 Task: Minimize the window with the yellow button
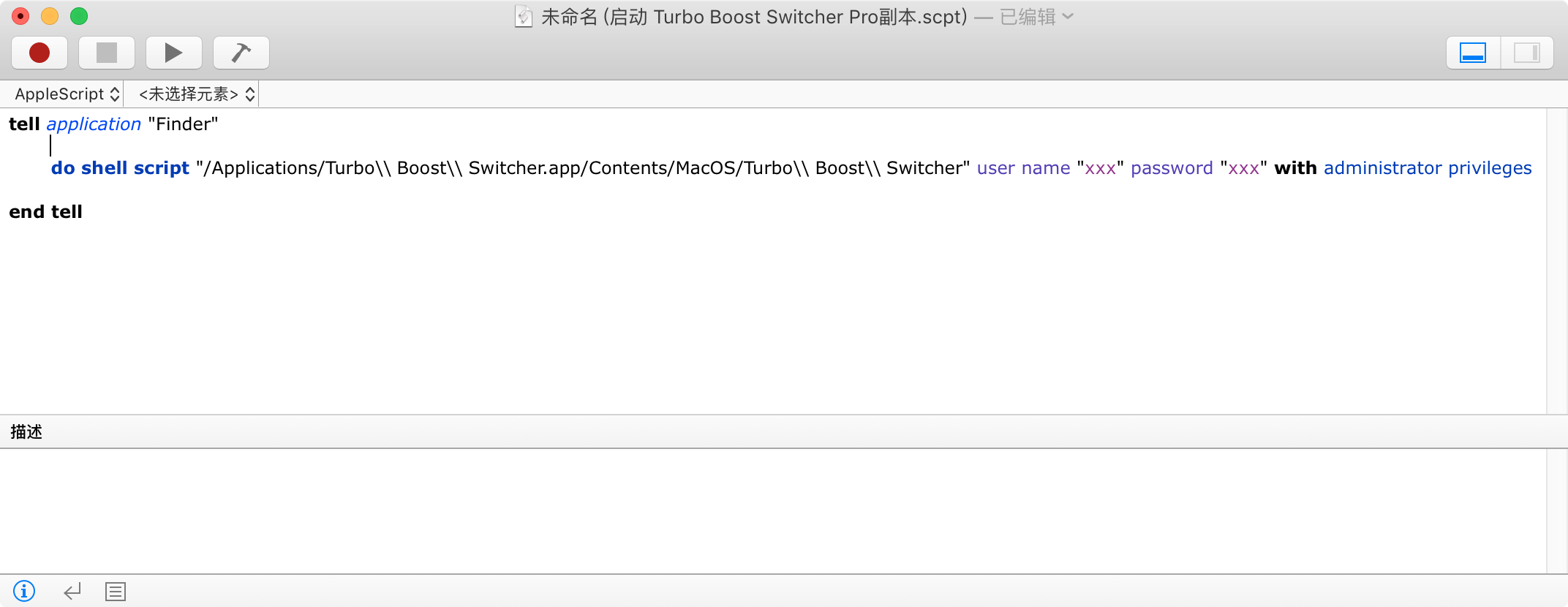pyautogui.click(x=50, y=16)
